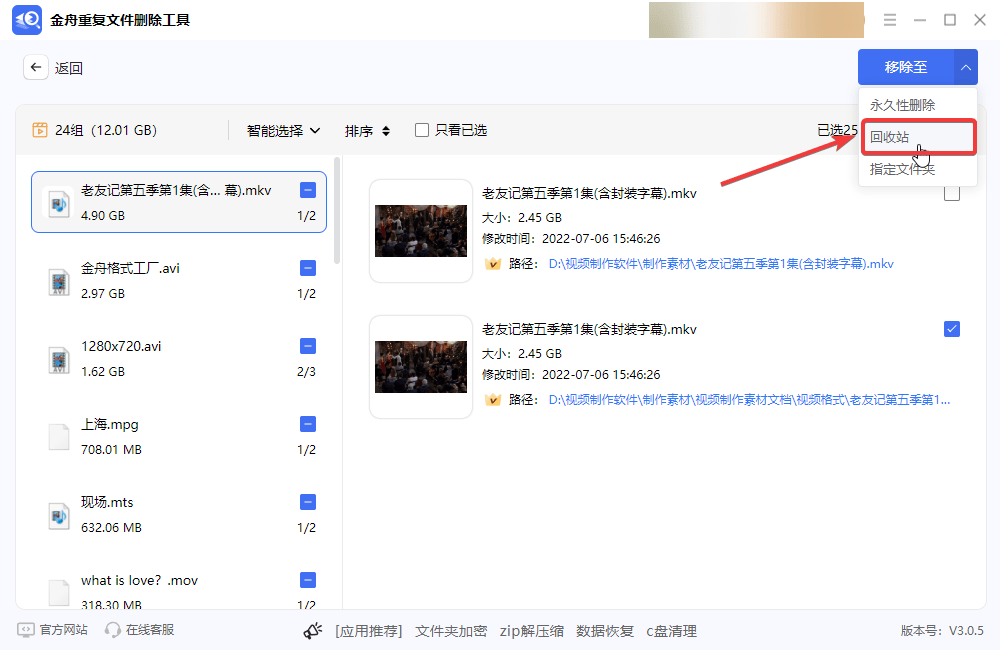Click the 2/3 count for 1280x720.avi
The height and width of the screenshot is (650, 1000).
(x=306, y=371)
